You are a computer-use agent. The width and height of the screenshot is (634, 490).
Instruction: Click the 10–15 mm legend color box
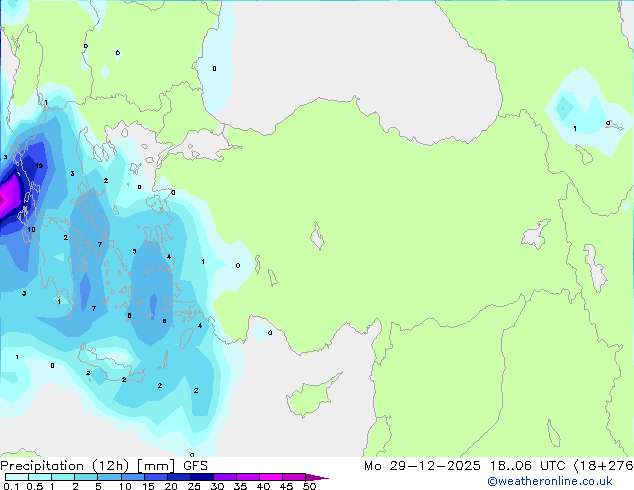pyautogui.click(x=132, y=477)
